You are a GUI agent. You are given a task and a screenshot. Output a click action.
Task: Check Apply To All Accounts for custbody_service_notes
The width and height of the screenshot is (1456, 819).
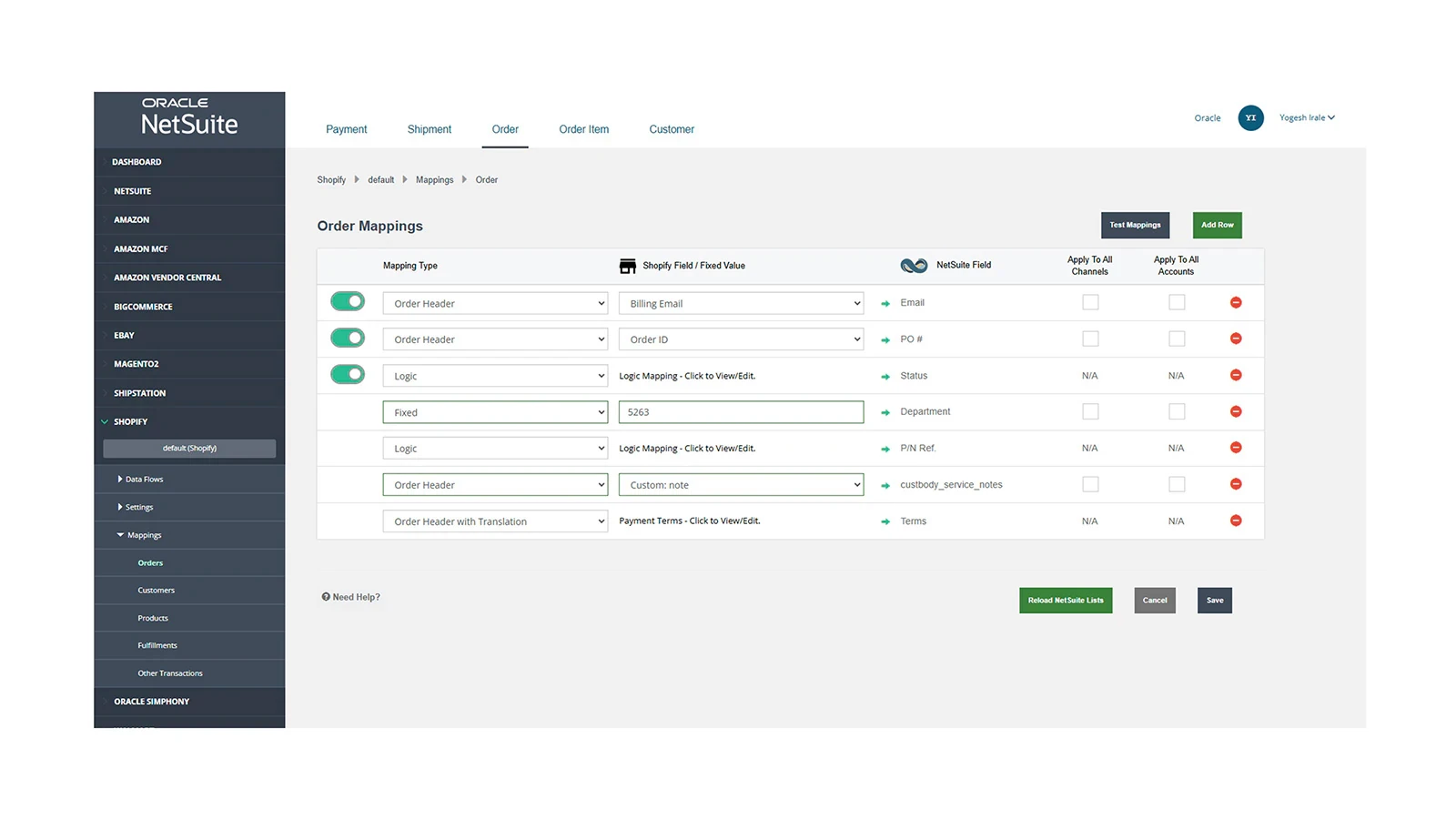pos(1177,484)
